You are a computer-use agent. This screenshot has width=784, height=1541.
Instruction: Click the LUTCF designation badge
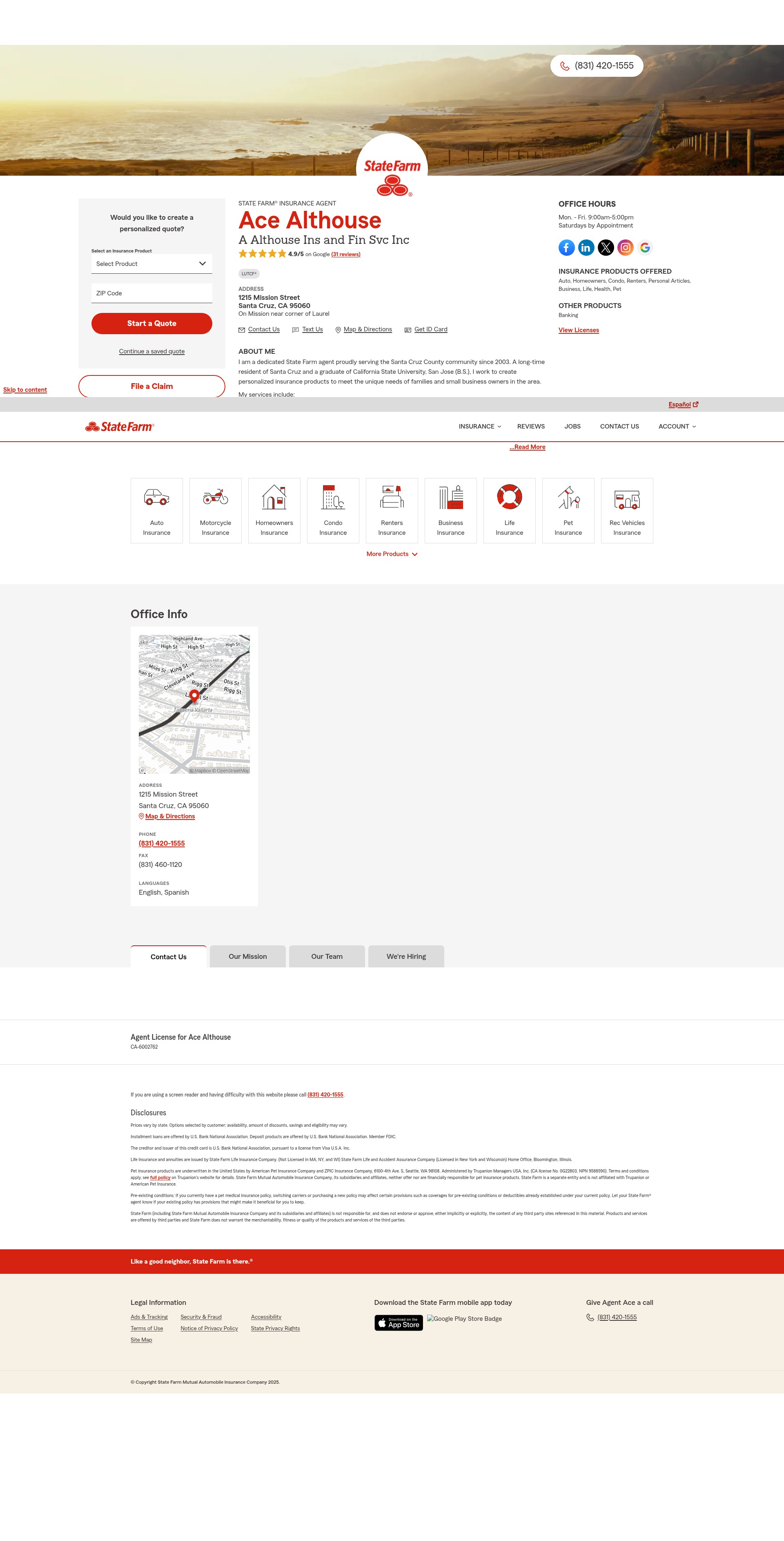(x=249, y=274)
